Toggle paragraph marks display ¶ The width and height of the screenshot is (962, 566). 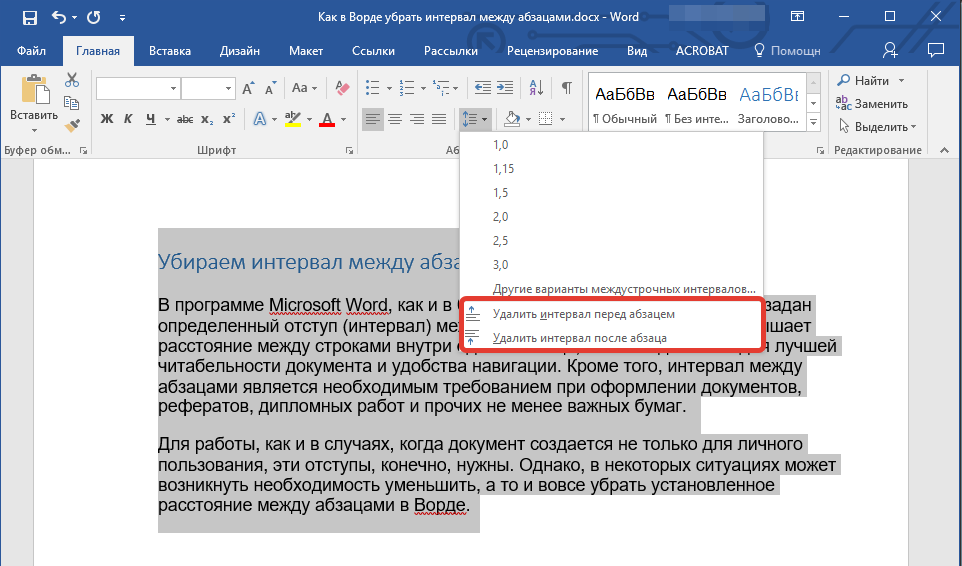567,88
